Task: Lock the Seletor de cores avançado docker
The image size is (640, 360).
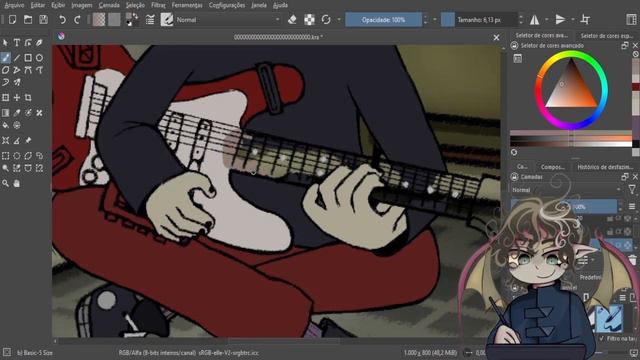Action: tap(514, 46)
